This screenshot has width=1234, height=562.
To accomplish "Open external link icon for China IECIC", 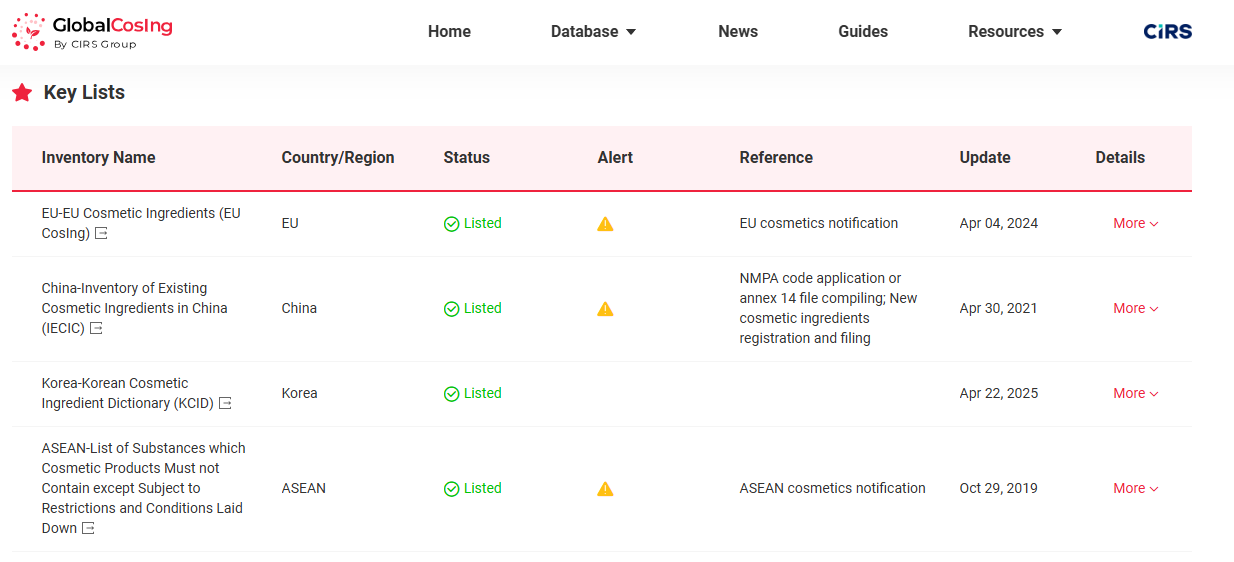I will coord(96,329).
